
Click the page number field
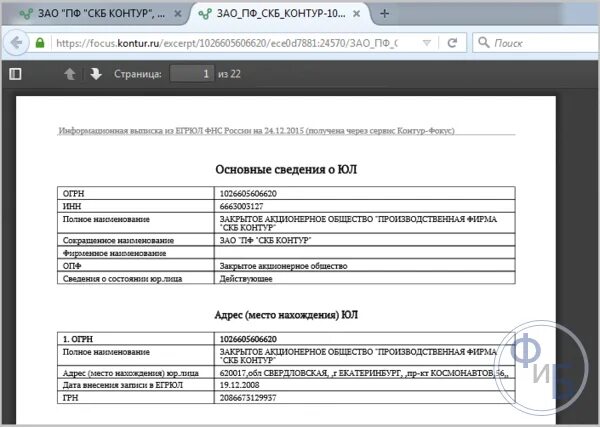192,73
